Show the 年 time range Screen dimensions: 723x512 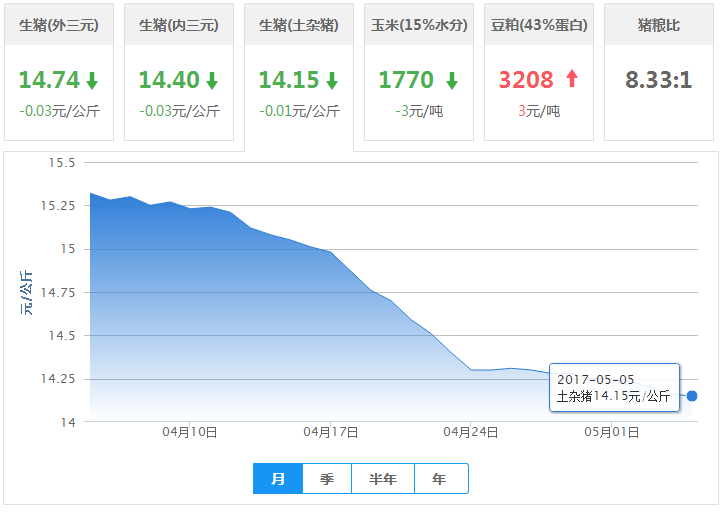440,479
